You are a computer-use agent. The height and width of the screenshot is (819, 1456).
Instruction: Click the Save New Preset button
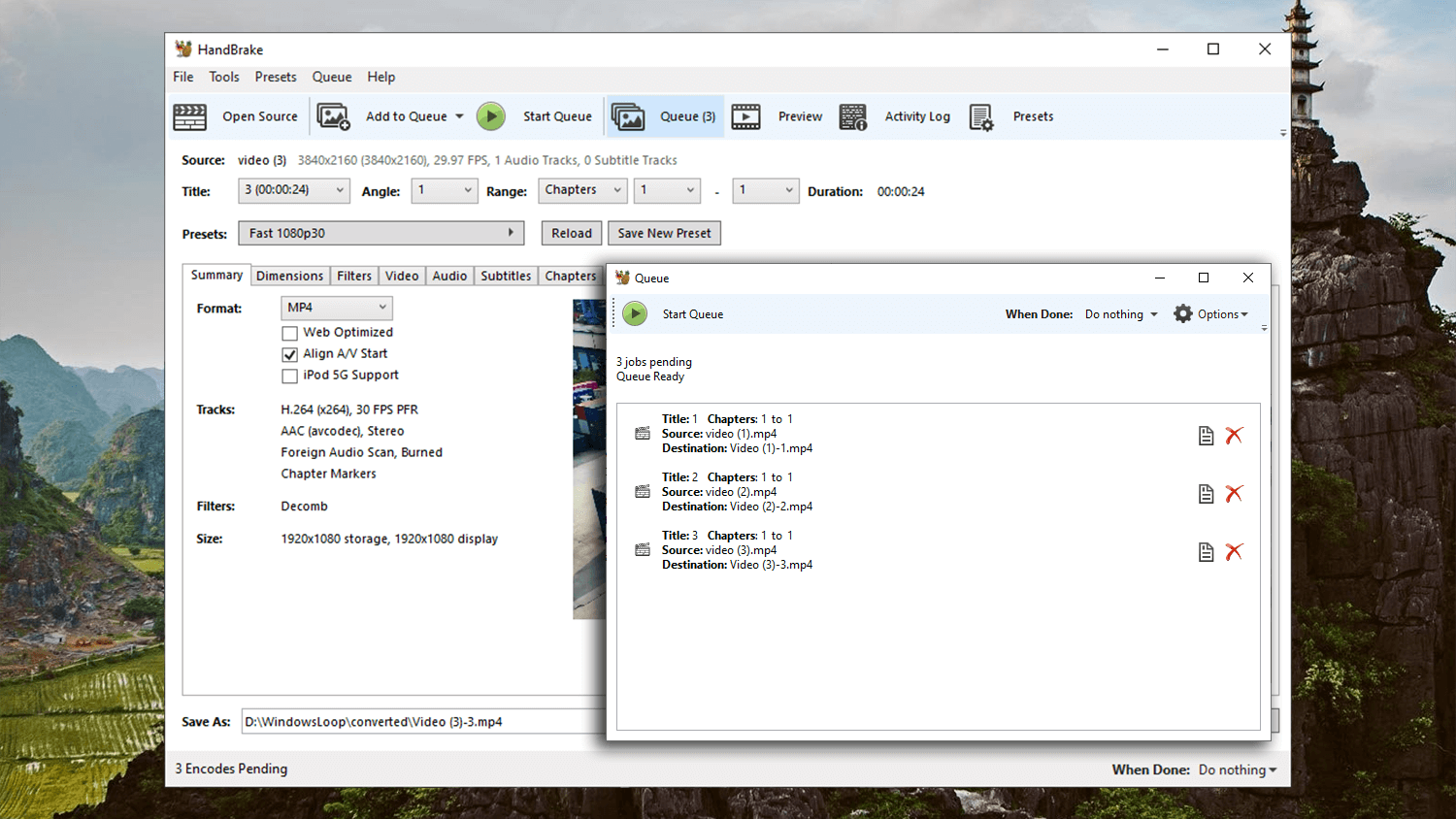664,233
